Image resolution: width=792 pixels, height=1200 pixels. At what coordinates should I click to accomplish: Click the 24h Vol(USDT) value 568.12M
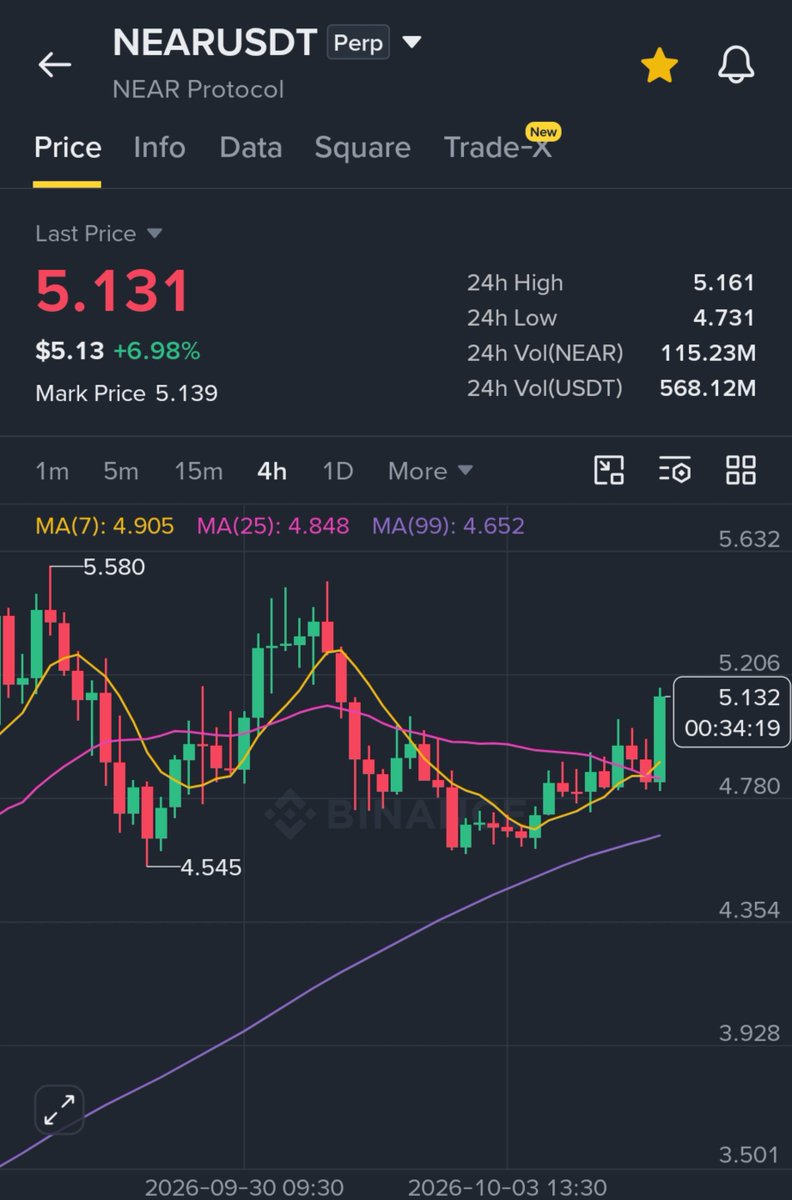coord(708,388)
